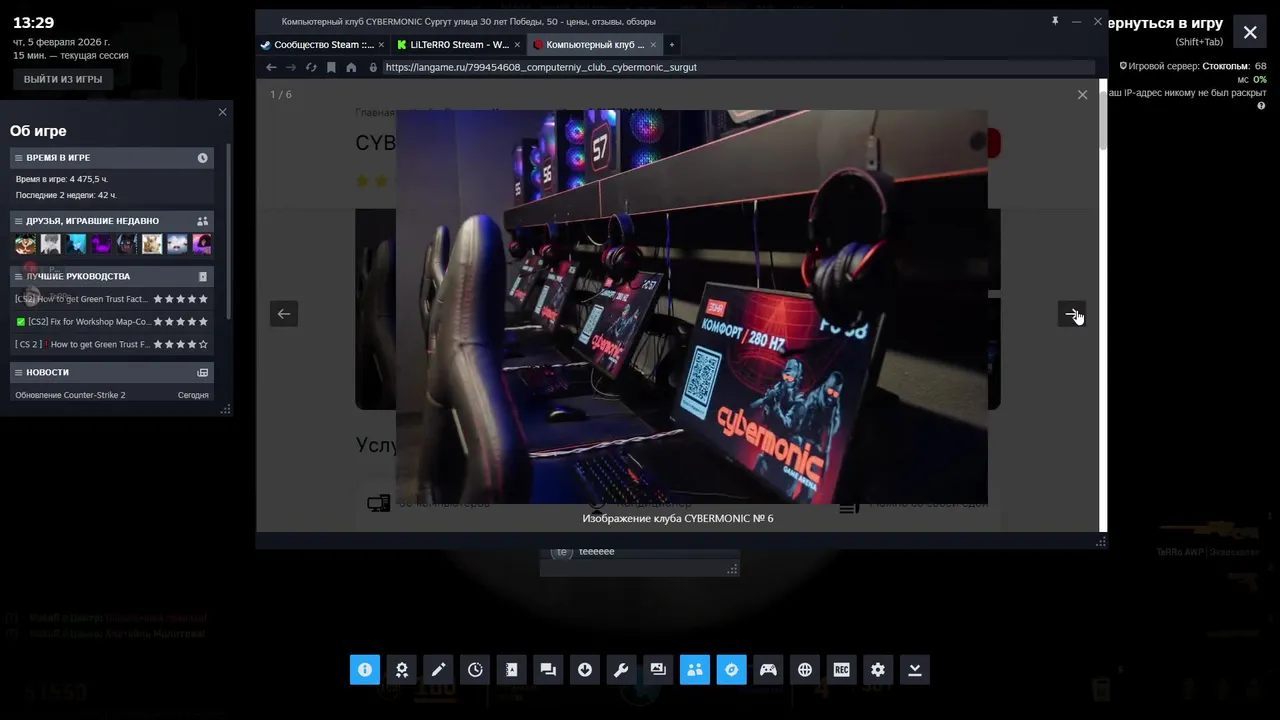
Task: Go forward in the overlay browser
Action: pos(291,67)
